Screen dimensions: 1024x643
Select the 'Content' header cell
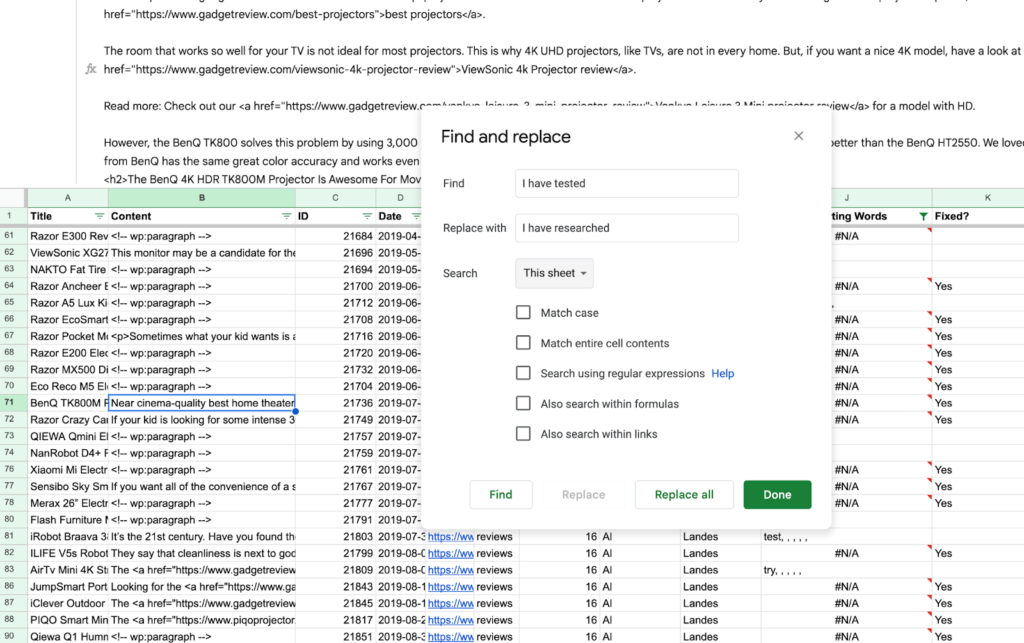click(202, 216)
